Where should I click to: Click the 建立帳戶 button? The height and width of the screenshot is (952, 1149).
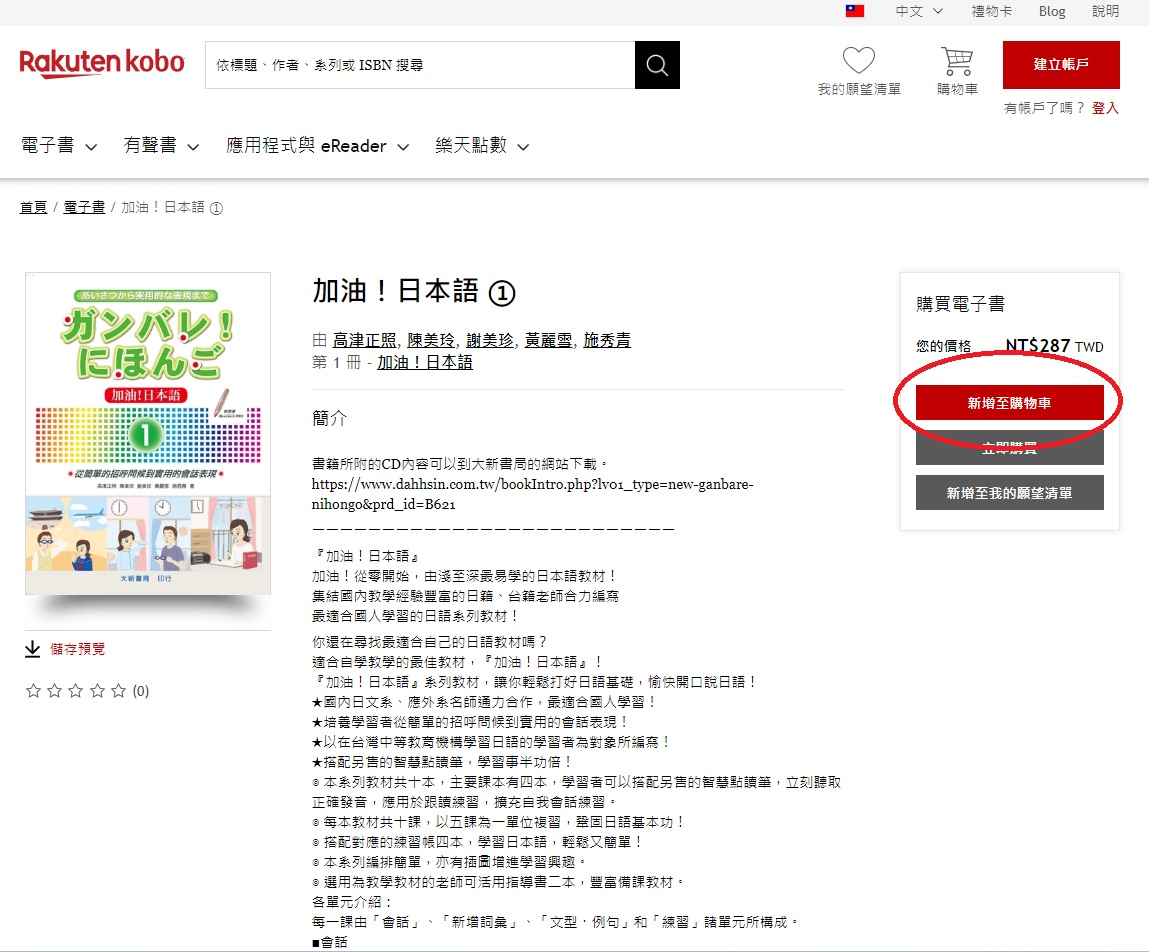pos(1061,65)
